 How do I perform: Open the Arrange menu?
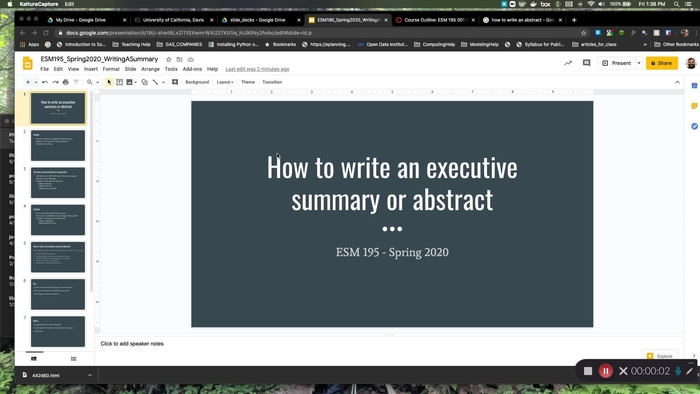point(150,69)
